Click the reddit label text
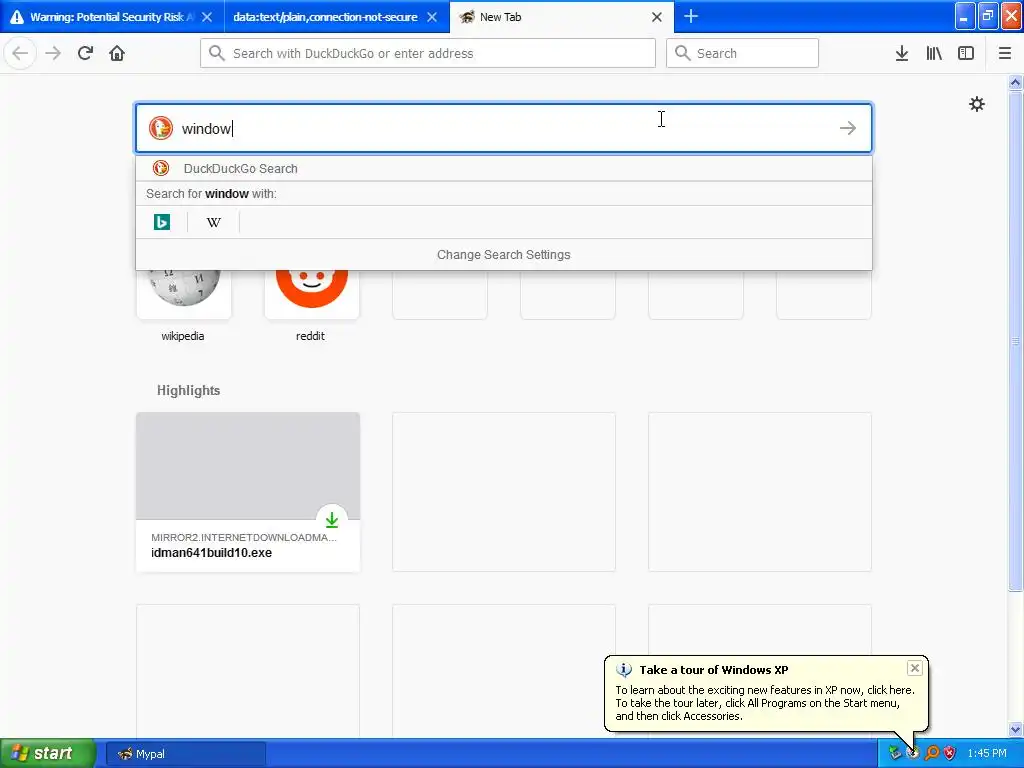Viewport: 1024px width, 768px height. tap(310, 336)
